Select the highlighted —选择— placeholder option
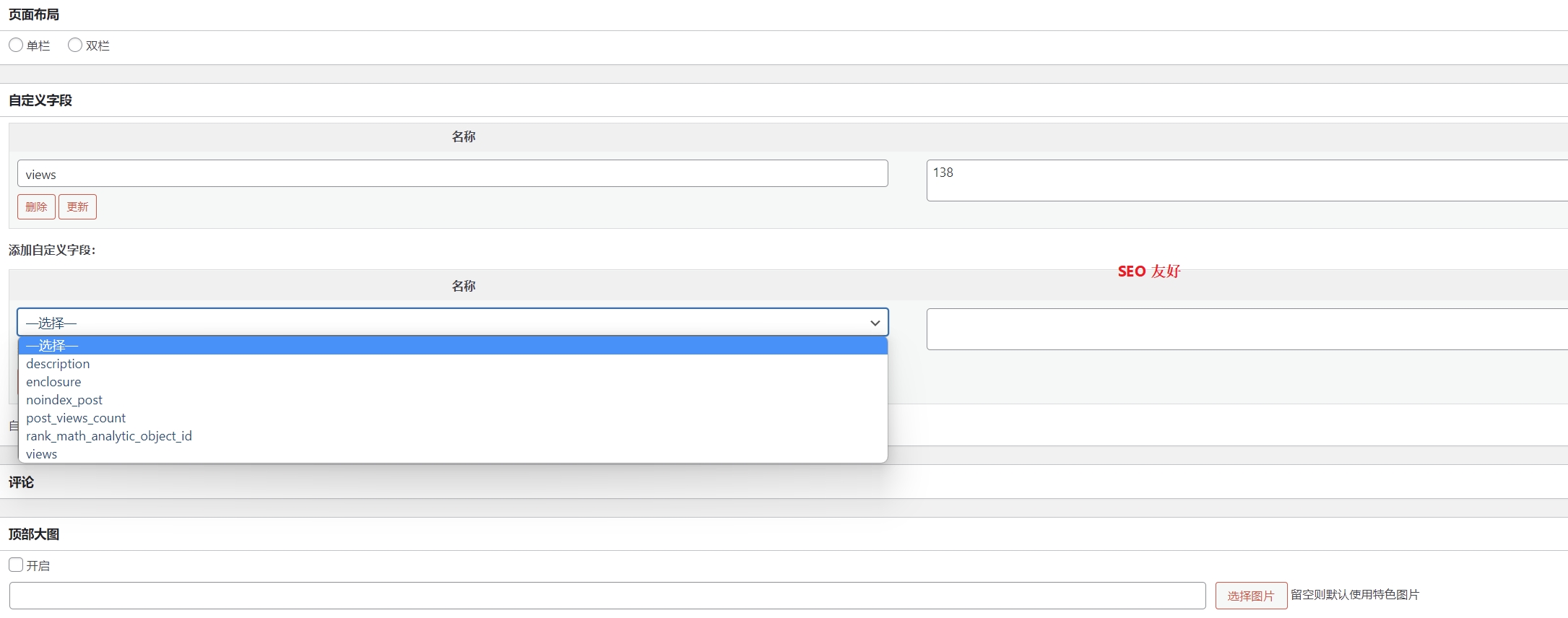Image resolution: width=1568 pixels, height=618 pixels. click(52, 346)
